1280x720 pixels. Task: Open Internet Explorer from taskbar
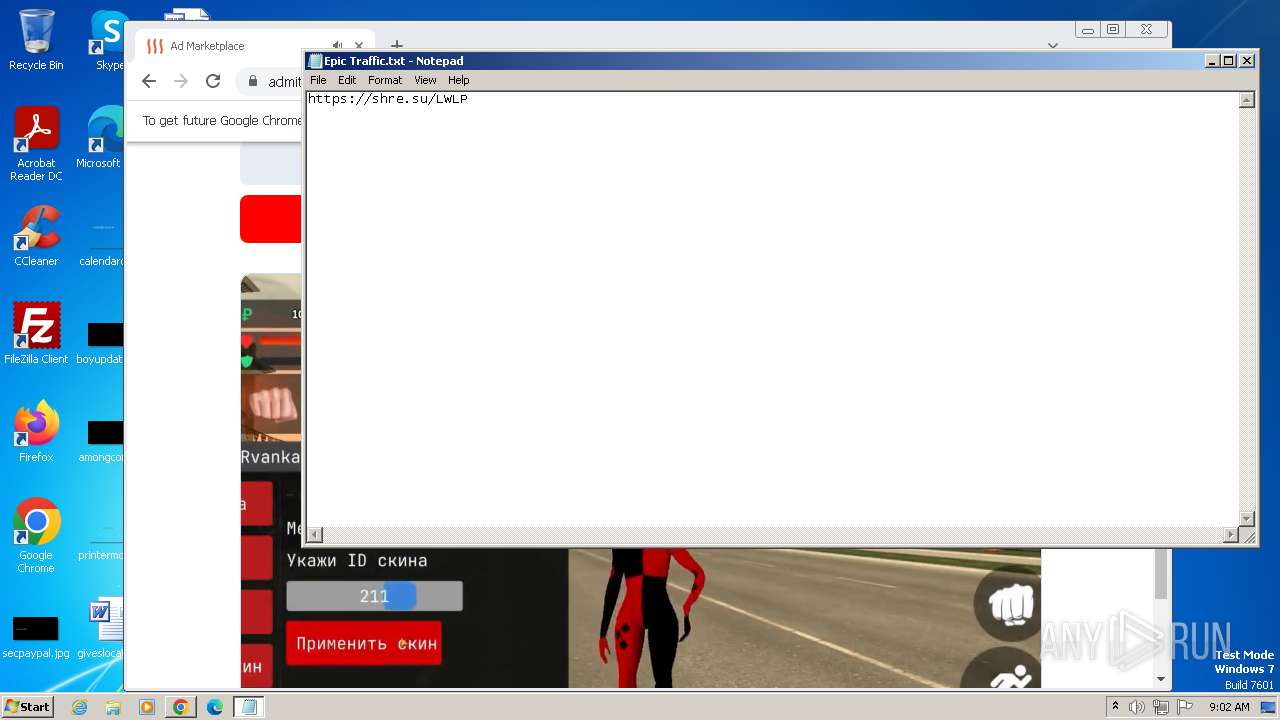coord(80,707)
